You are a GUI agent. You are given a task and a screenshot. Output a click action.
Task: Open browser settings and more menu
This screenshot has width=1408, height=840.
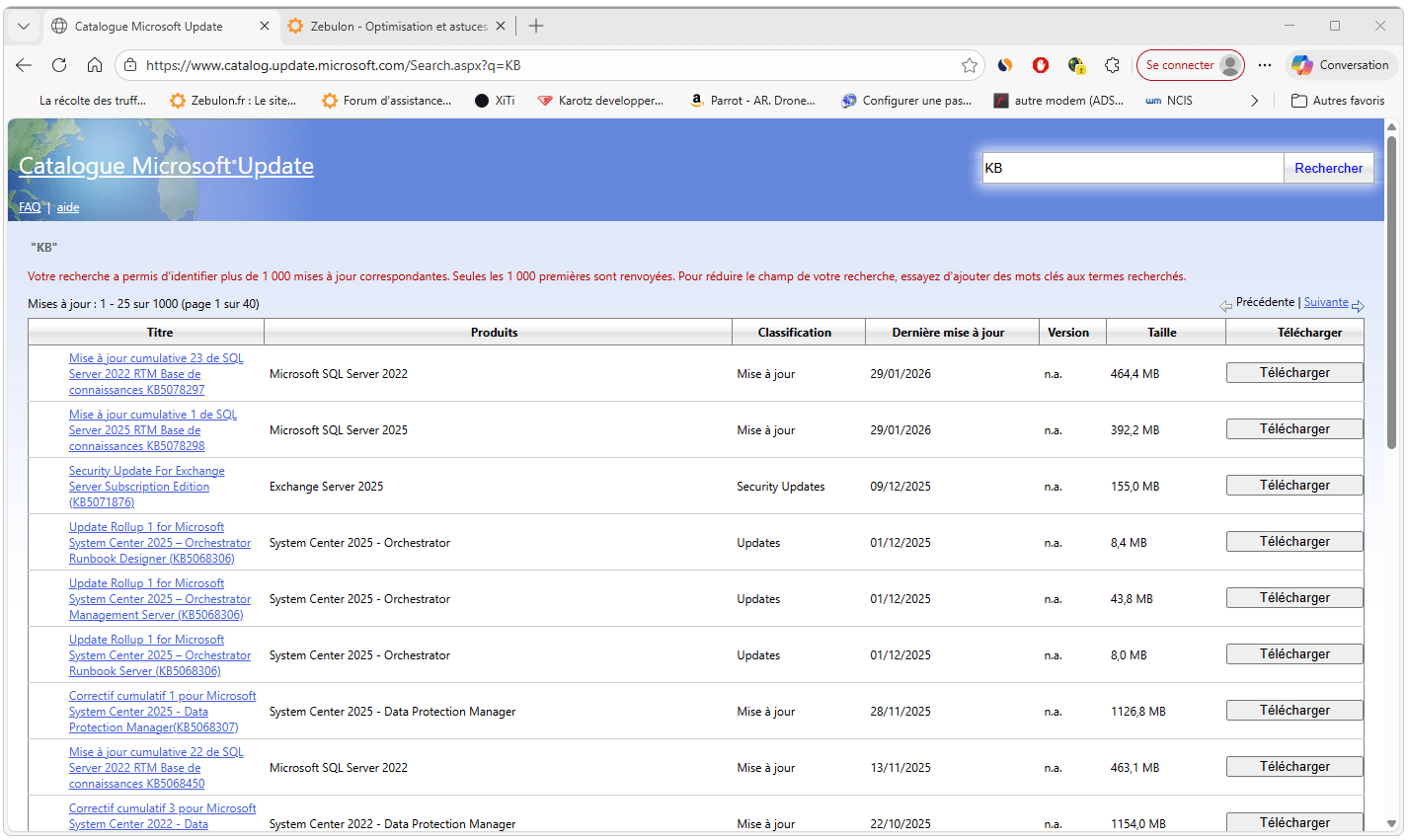[x=1265, y=65]
